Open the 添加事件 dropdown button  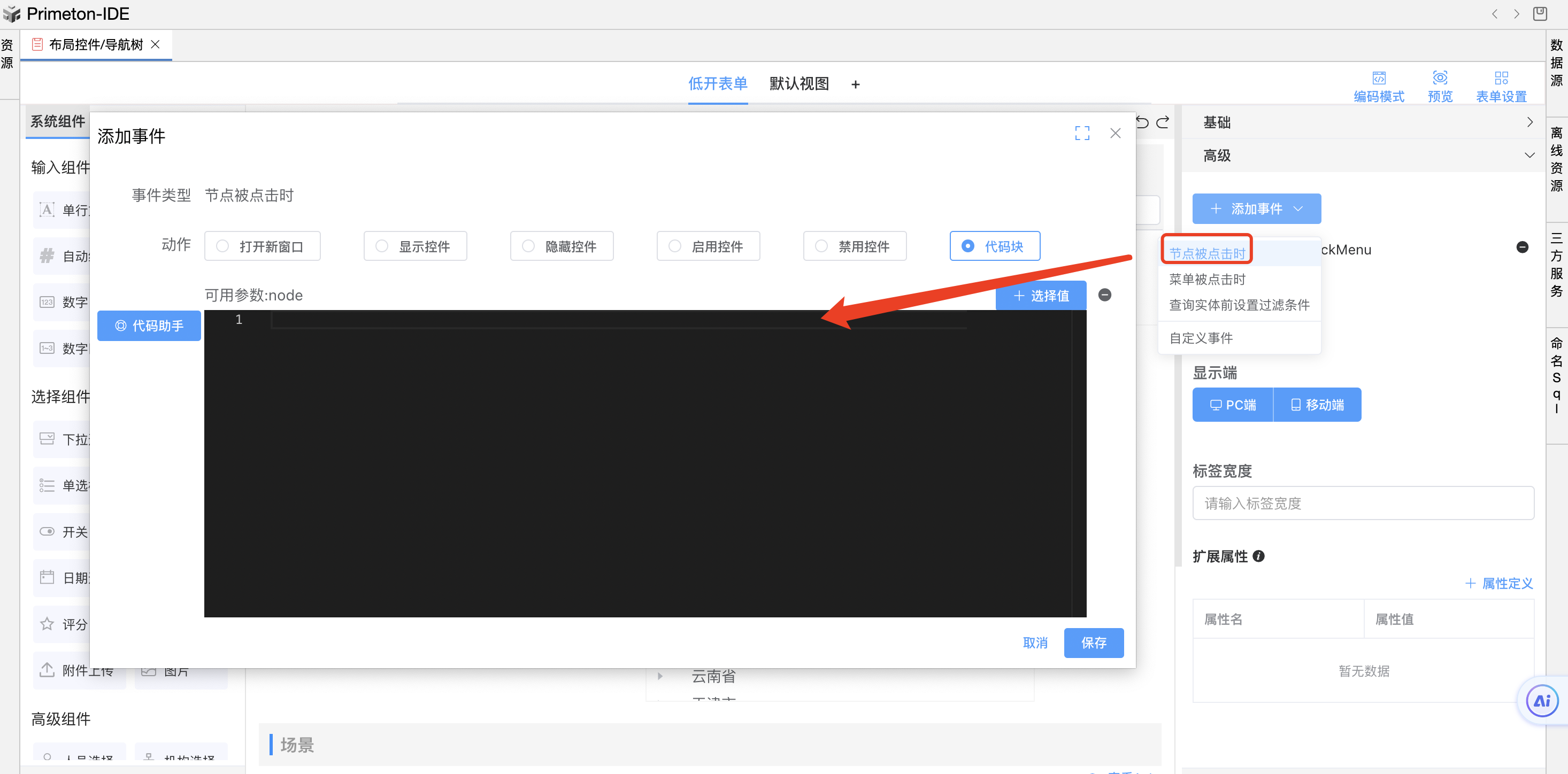[1256, 208]
